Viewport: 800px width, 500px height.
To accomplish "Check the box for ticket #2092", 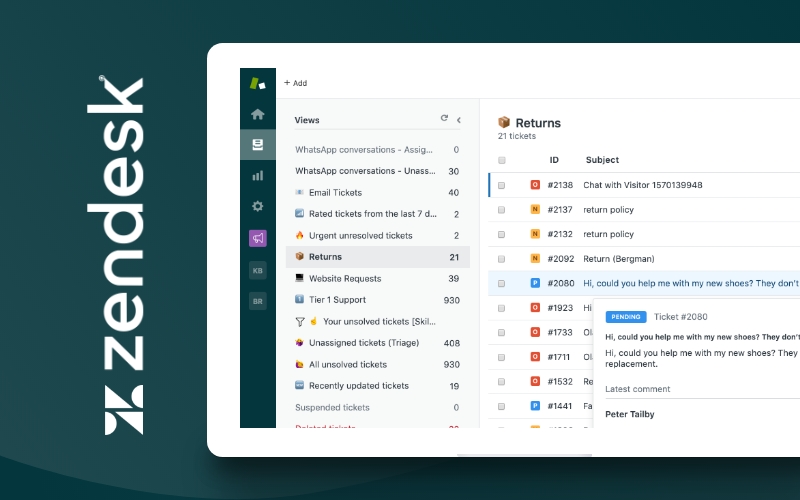I will pyautogui.click(x=502, y=259).
